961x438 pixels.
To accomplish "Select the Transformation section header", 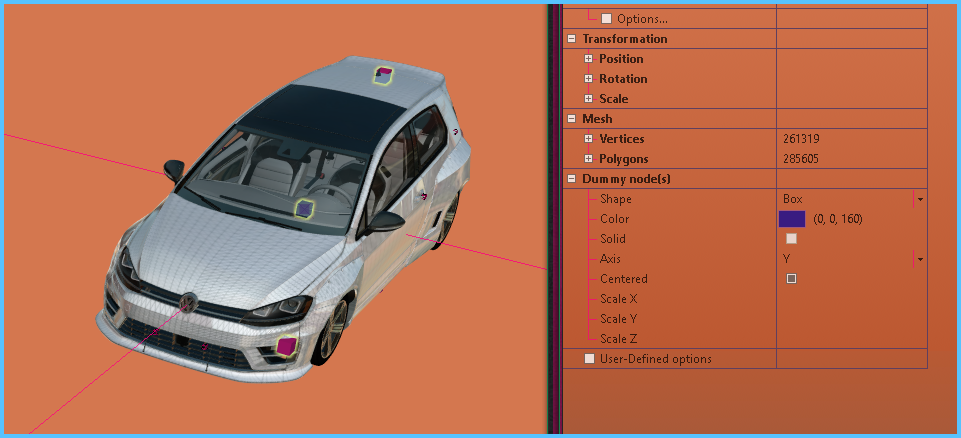I will click(x=625, y=39).
